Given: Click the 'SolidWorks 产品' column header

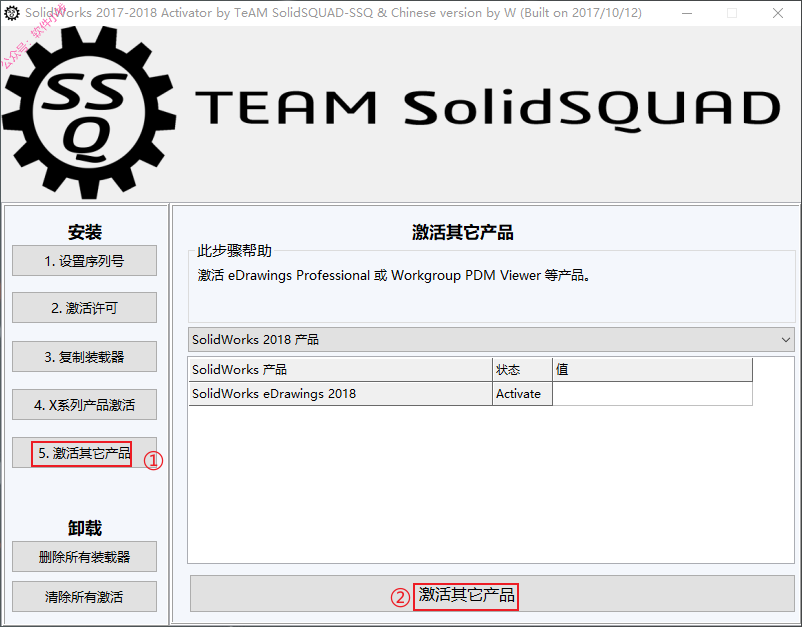Looking at the screenshot, I should pos(340,369).
